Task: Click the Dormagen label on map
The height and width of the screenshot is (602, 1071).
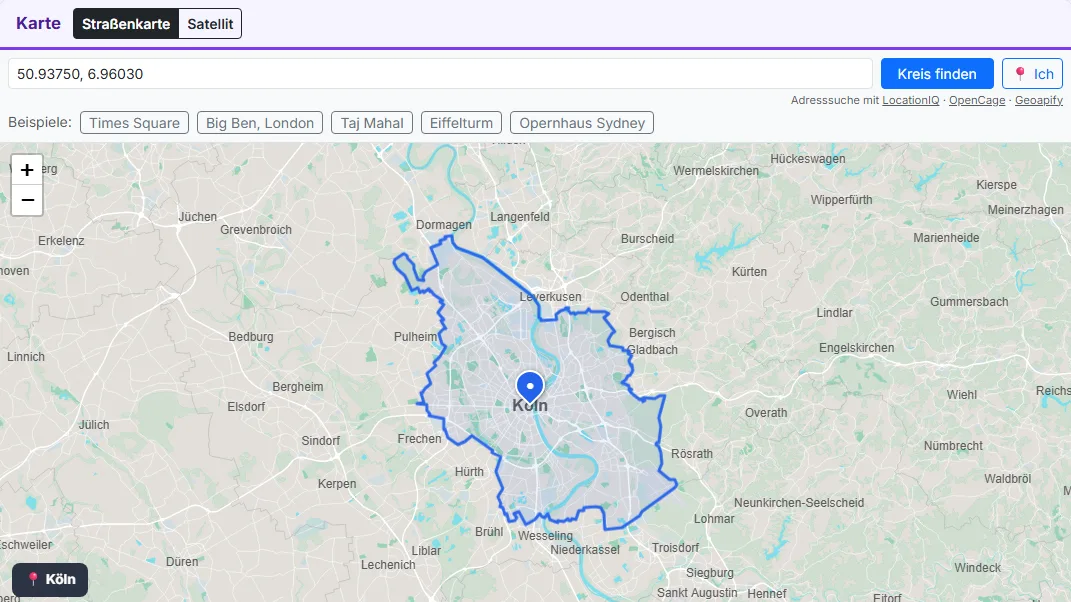Action: pyautogui.click(x=444, y=225)
